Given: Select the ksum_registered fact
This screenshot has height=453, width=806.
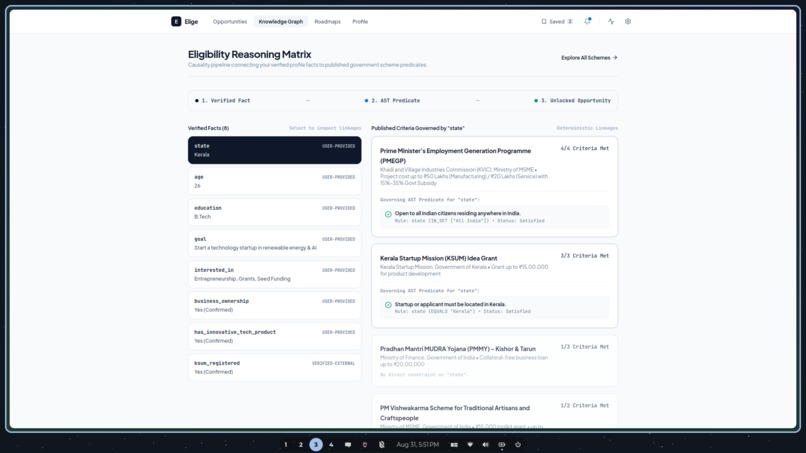Looking at the screenshot, I should click(x=274, y=367).
